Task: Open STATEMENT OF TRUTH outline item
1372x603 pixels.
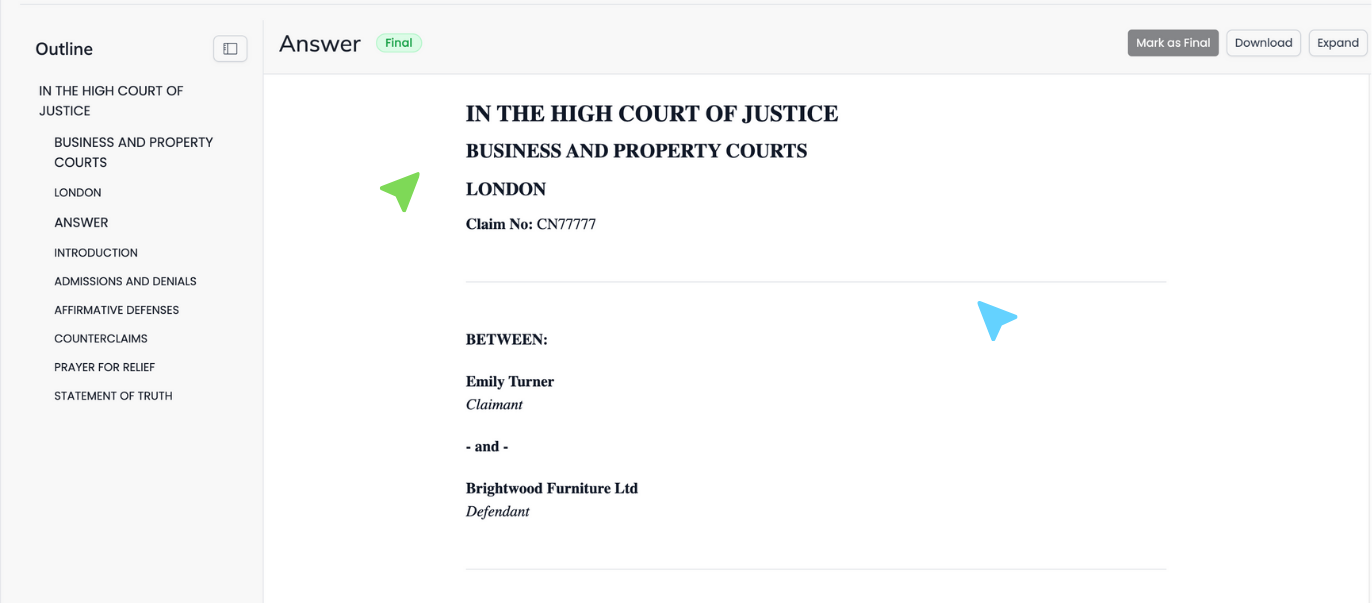Action: [x=113, y=397]
